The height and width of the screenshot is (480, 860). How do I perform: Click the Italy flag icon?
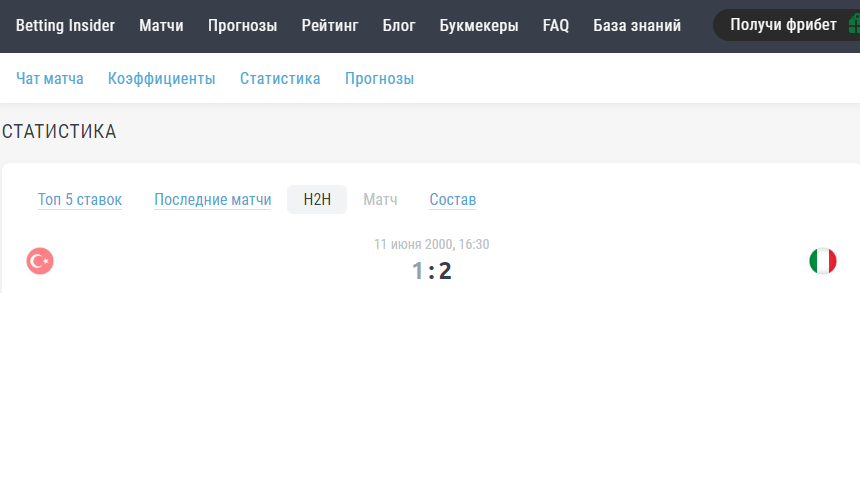[823, 261]
